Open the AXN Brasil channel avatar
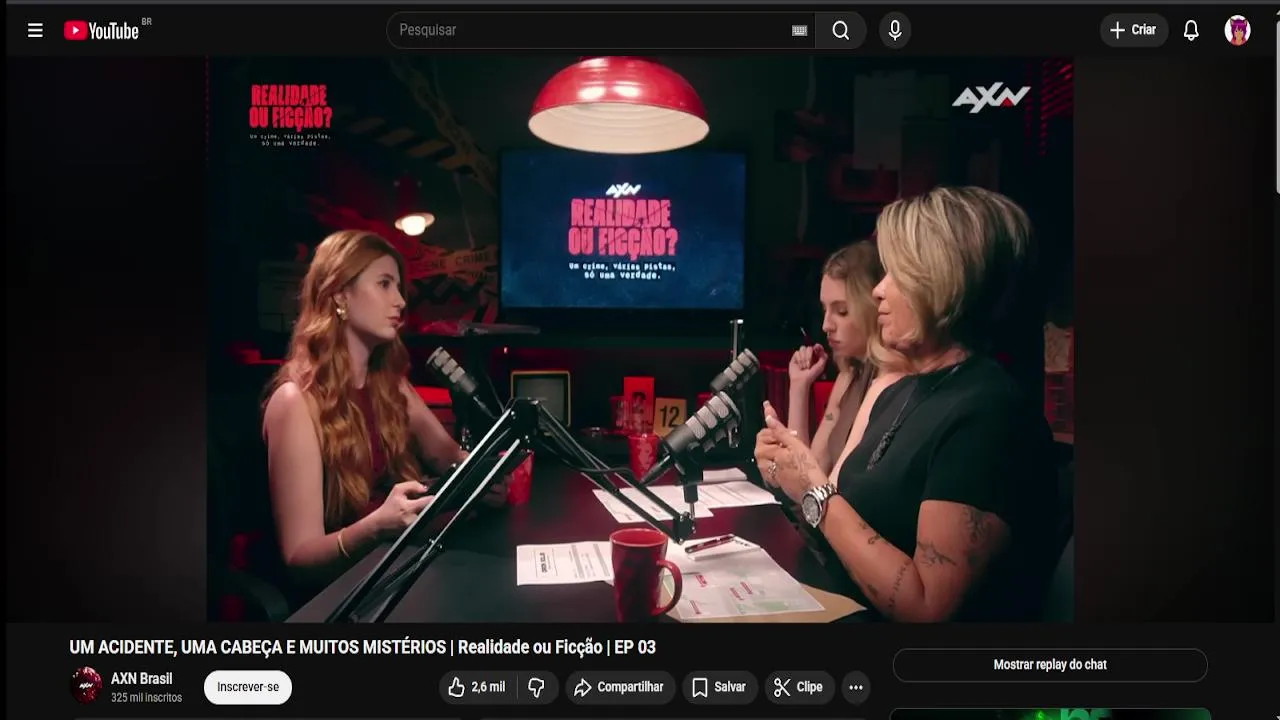Screen dimensions: 1280x720 coord(86,686)
